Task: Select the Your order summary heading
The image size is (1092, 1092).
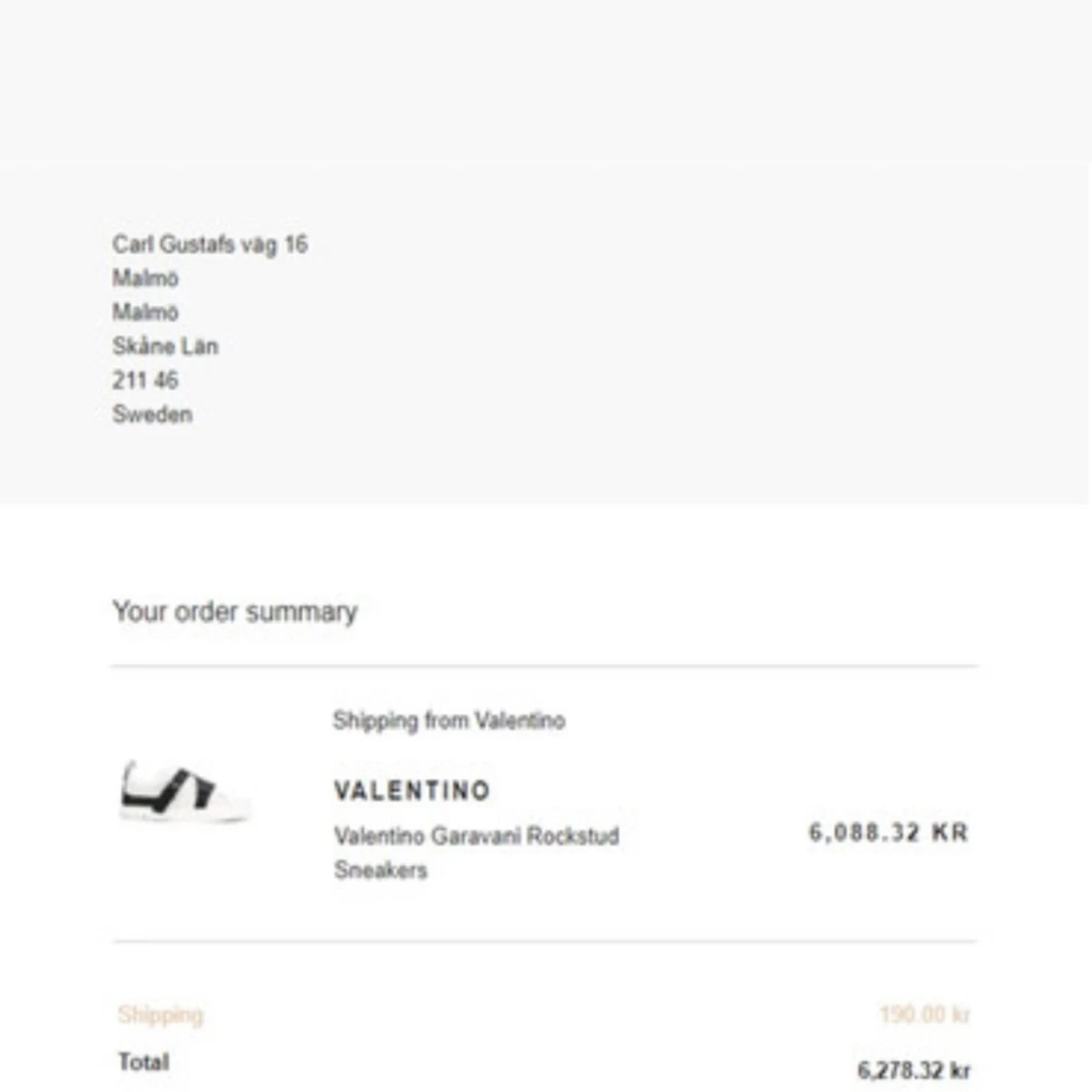Action: tap(235, 612)
